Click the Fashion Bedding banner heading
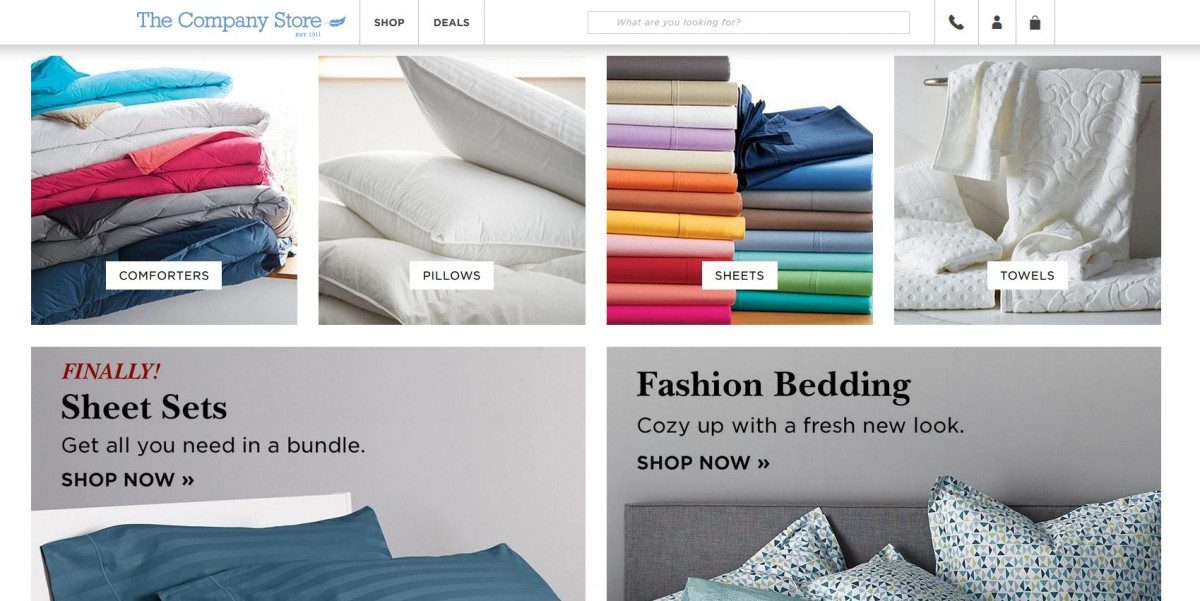 point(774,385)
